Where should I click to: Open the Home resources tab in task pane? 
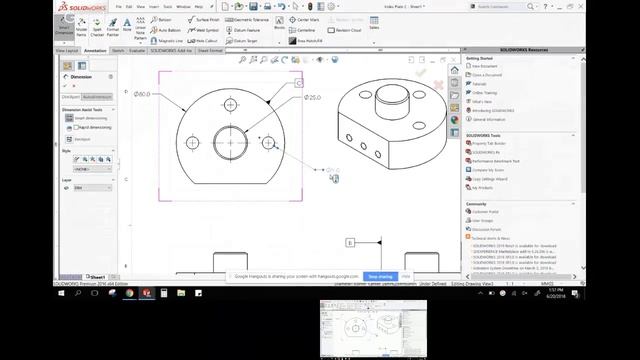pyautogui.click(x=454, y=70)
